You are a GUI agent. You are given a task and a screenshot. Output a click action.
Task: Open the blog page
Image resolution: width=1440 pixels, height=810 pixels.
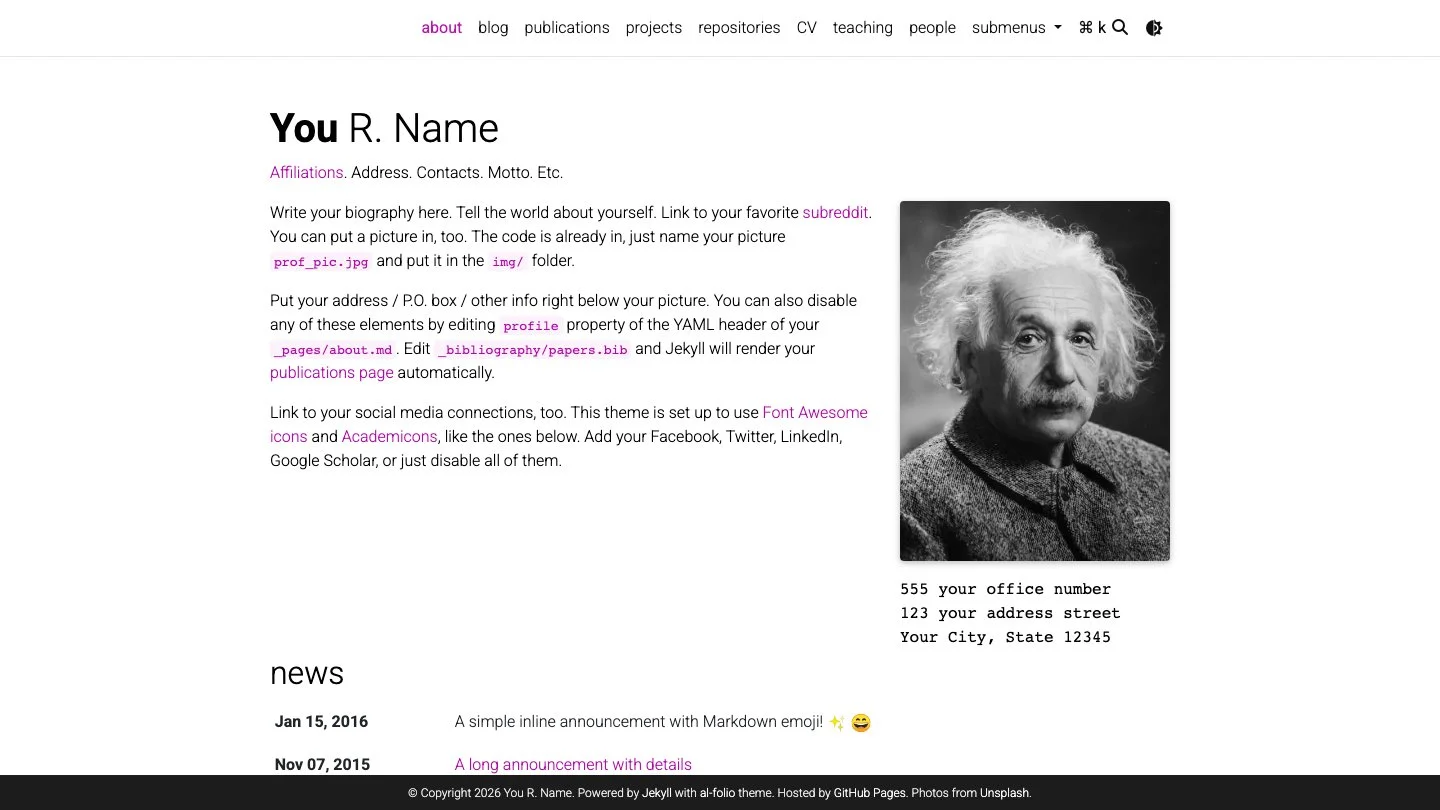pyautogui.click(x=493, y=28)
